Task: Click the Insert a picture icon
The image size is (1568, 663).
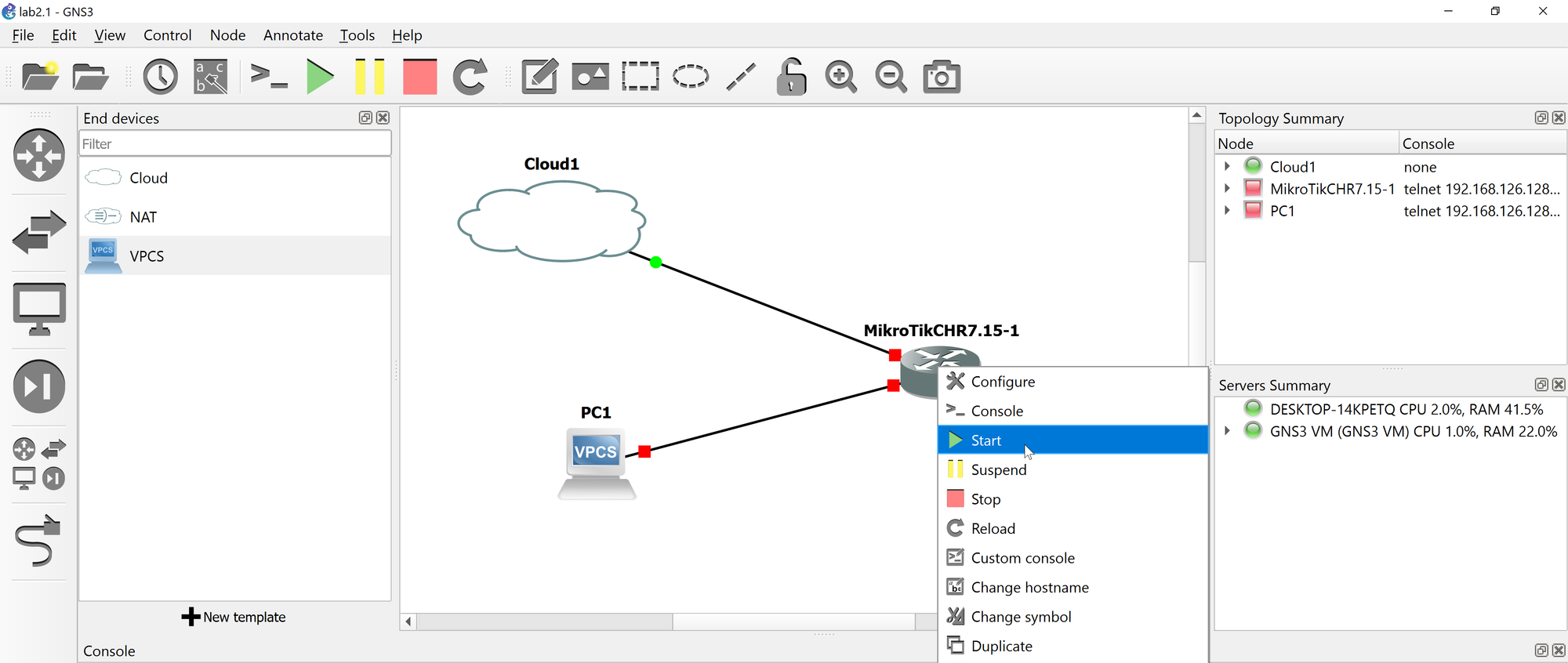Action: [590, 77]
